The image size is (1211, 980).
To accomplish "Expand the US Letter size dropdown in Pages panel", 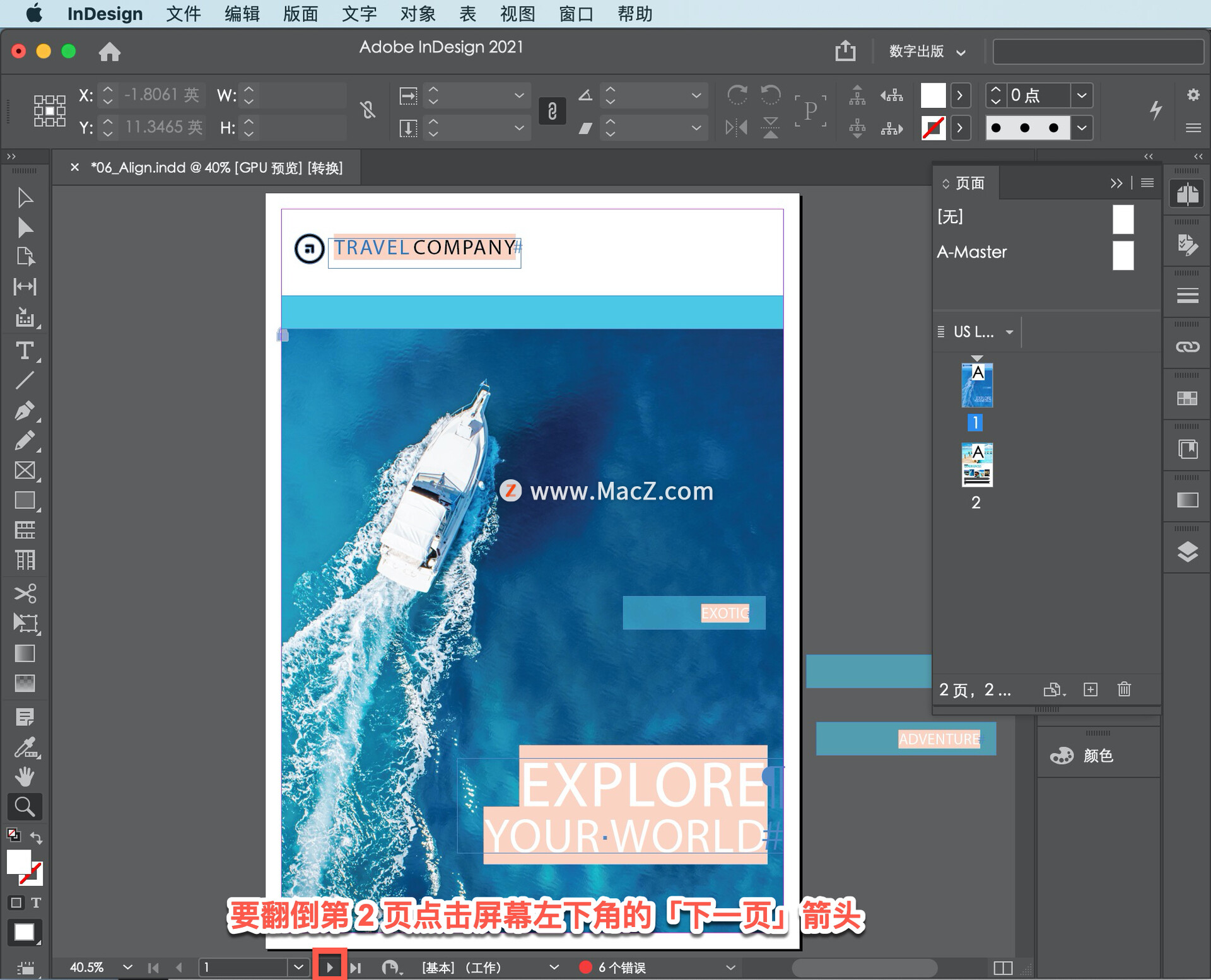I will pos(1009,332).
